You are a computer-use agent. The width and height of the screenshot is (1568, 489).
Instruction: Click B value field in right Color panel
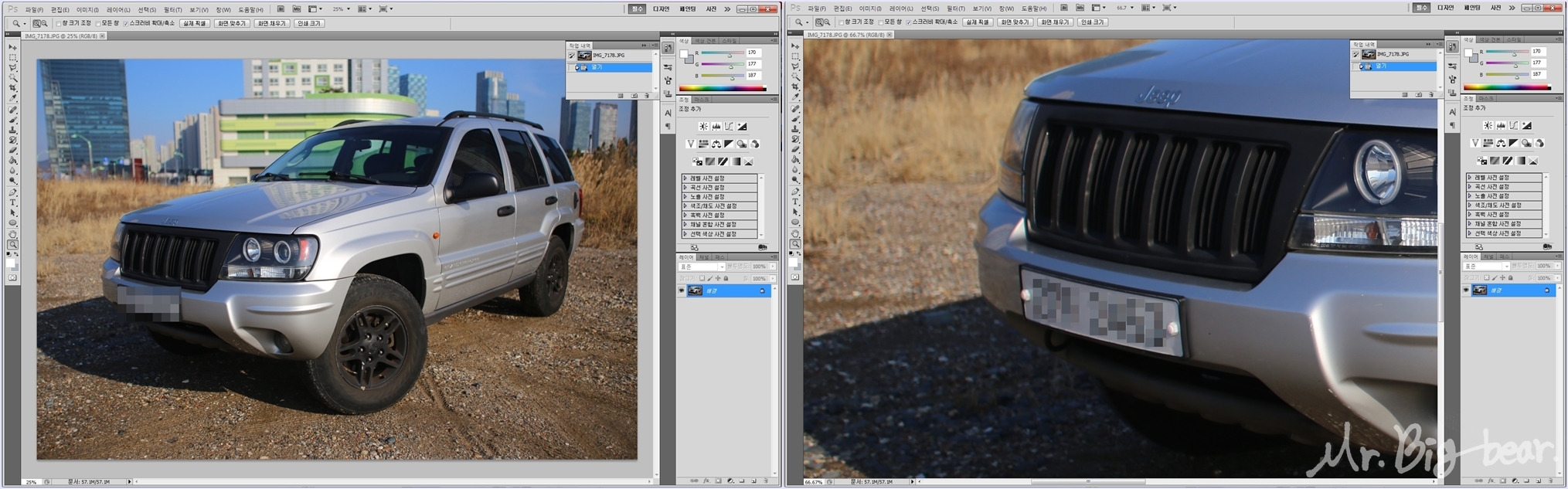point(1538,74)
